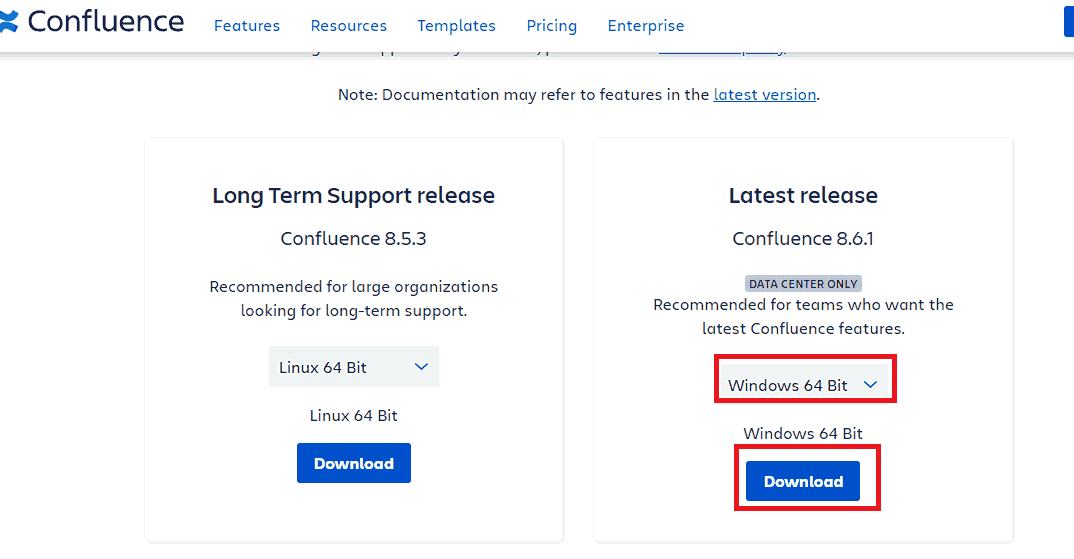This screenshot has width=1074, height=559.
Task: Click the Latest release heading
Action: tap(803, 196)
